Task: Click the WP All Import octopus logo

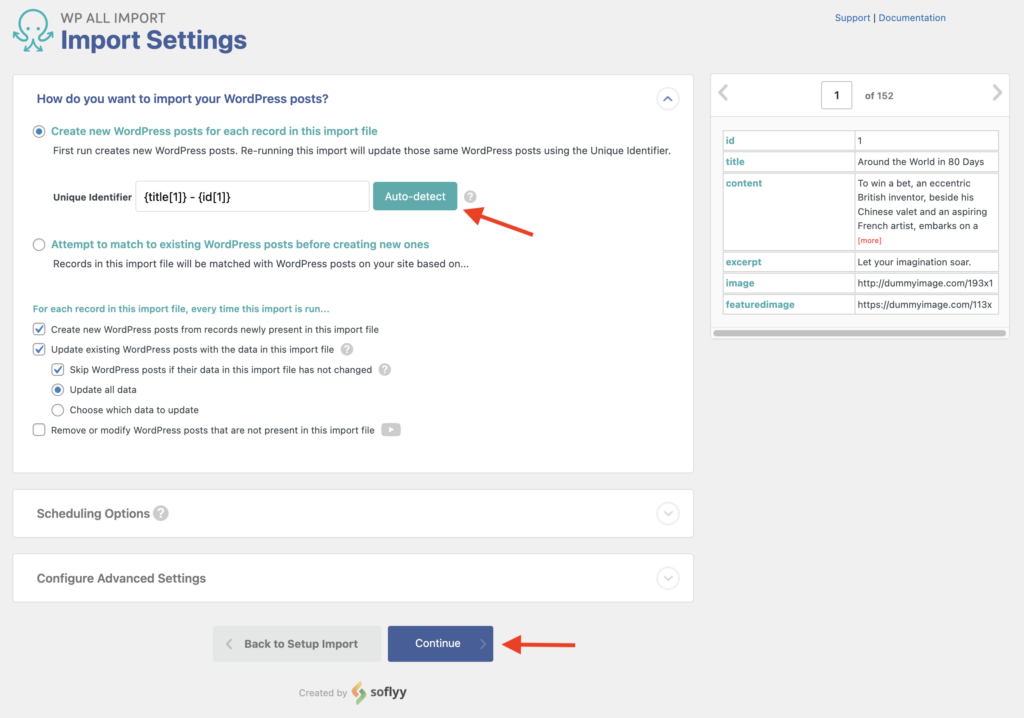Action: pos(32,31)
